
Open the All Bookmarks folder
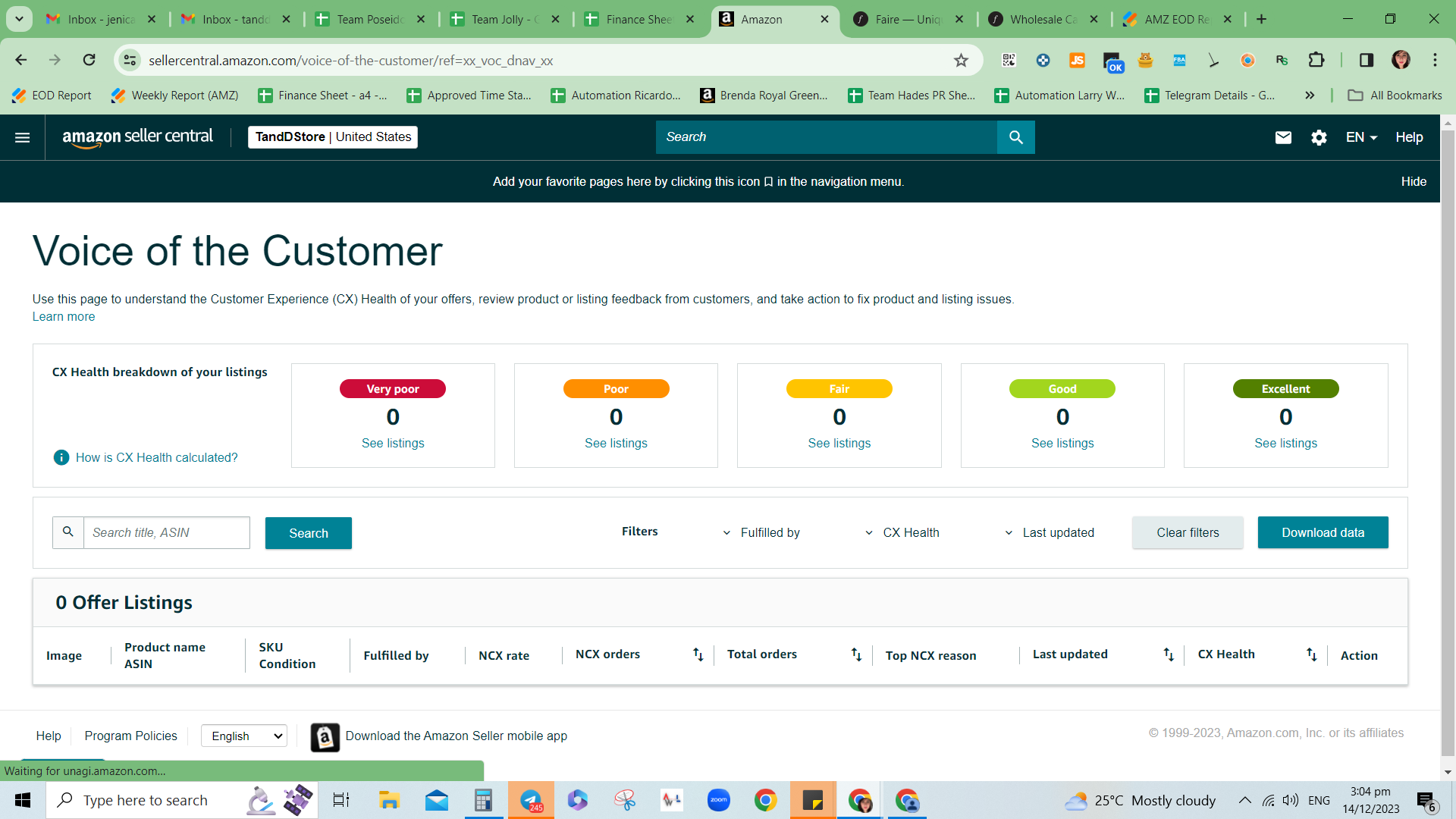tap(1395, 95)
